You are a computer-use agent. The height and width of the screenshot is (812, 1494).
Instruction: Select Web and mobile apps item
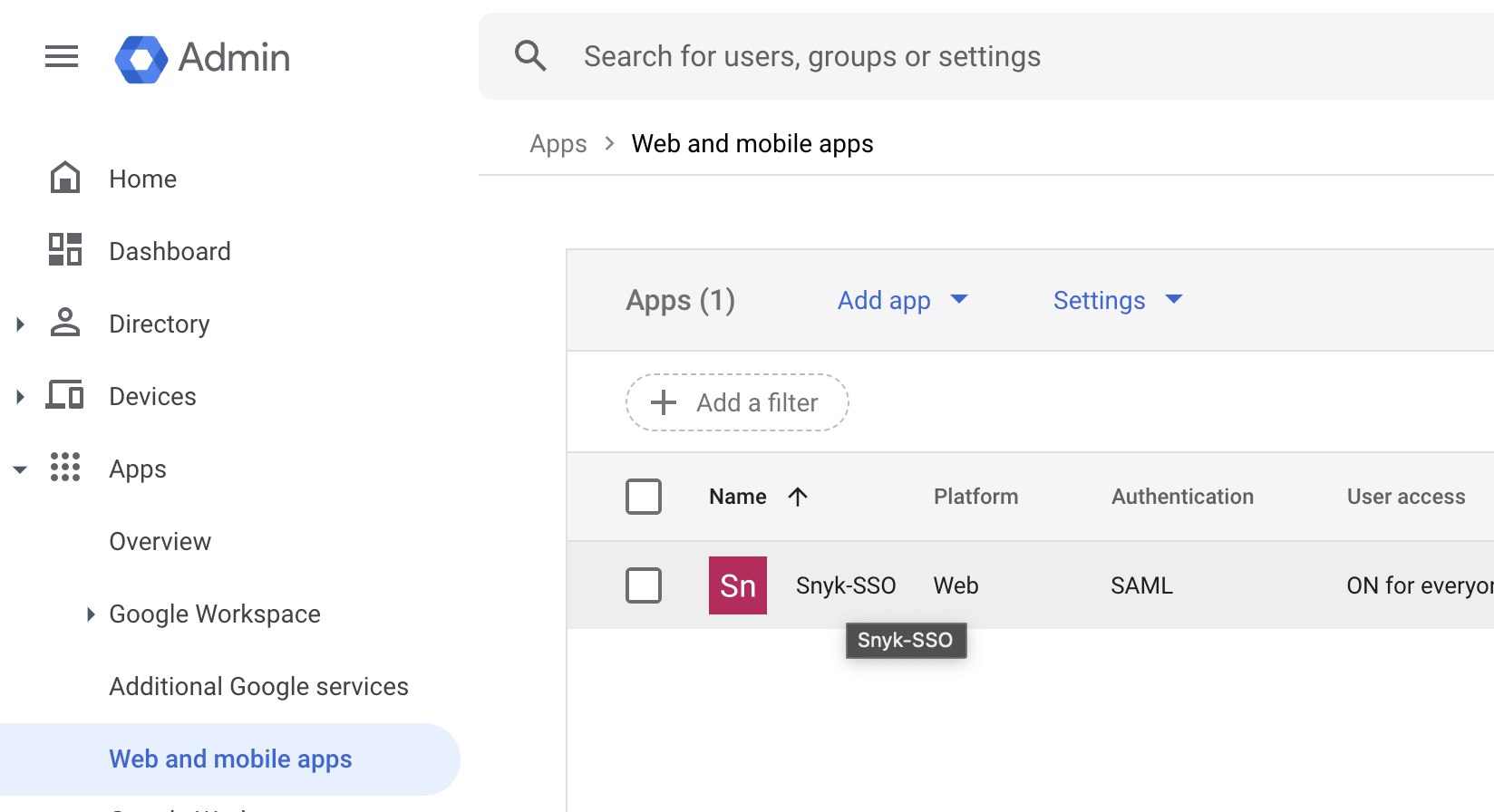pyautogui.click(x=230, y=759)
